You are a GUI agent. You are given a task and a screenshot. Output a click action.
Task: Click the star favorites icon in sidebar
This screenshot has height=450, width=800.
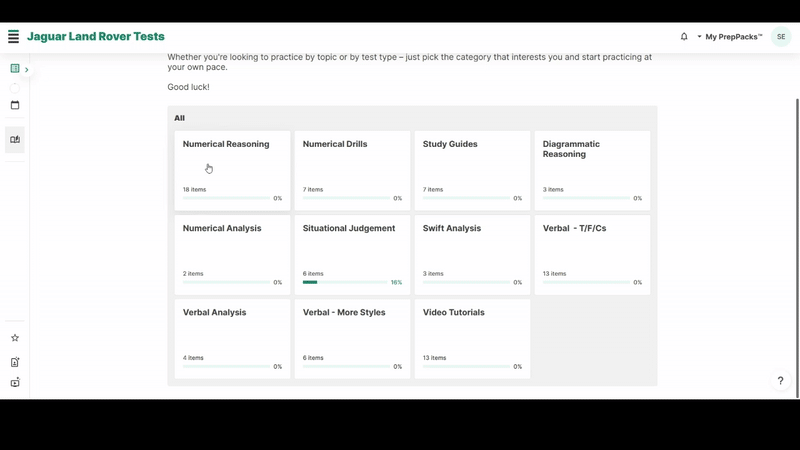[x=15, y=338]
